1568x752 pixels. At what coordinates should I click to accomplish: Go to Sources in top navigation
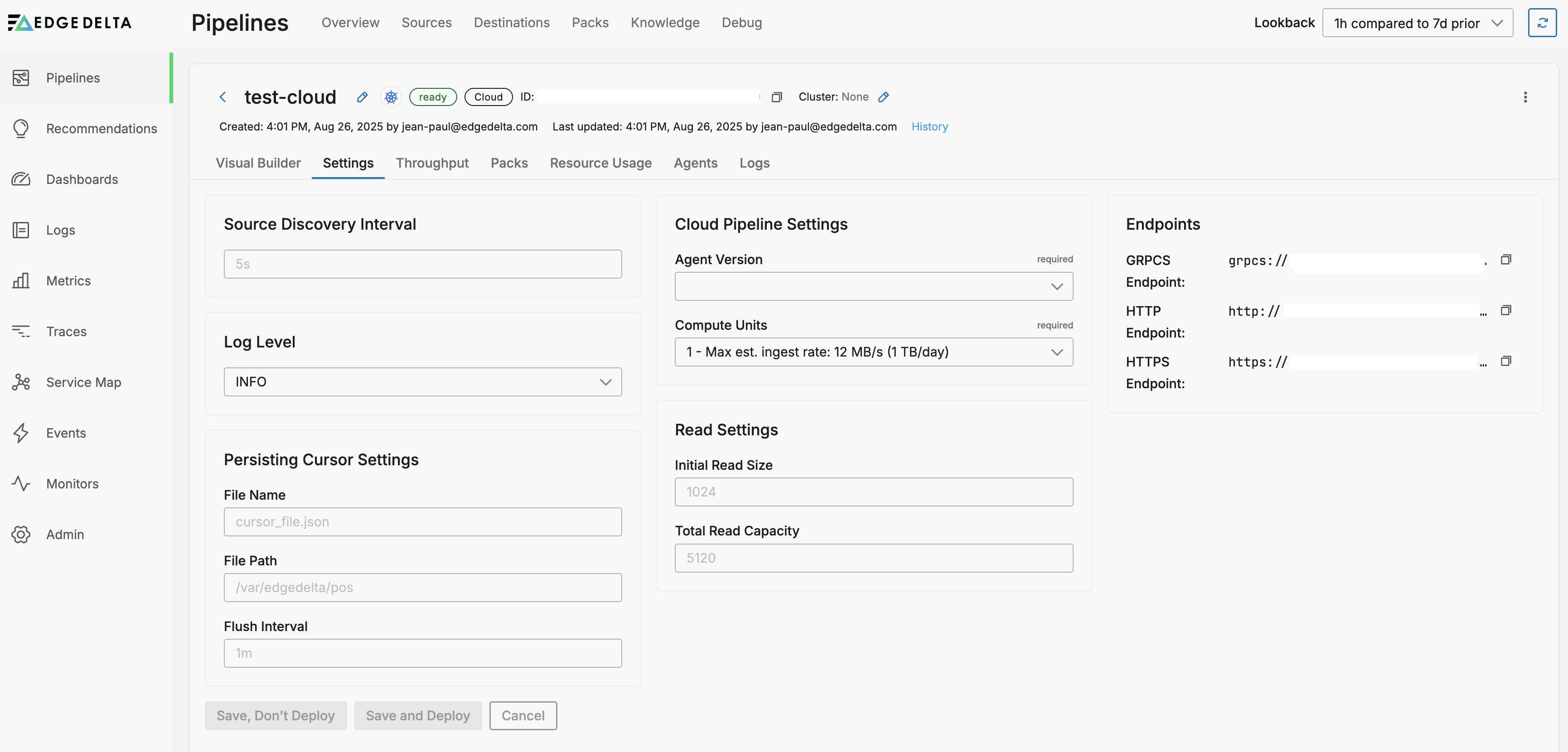click(x=426, y=23)
